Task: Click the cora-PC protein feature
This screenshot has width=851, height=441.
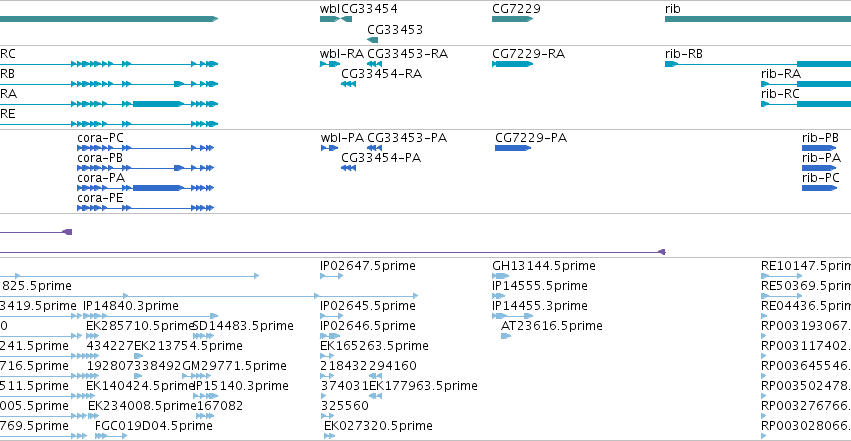Action: point(145,148)
